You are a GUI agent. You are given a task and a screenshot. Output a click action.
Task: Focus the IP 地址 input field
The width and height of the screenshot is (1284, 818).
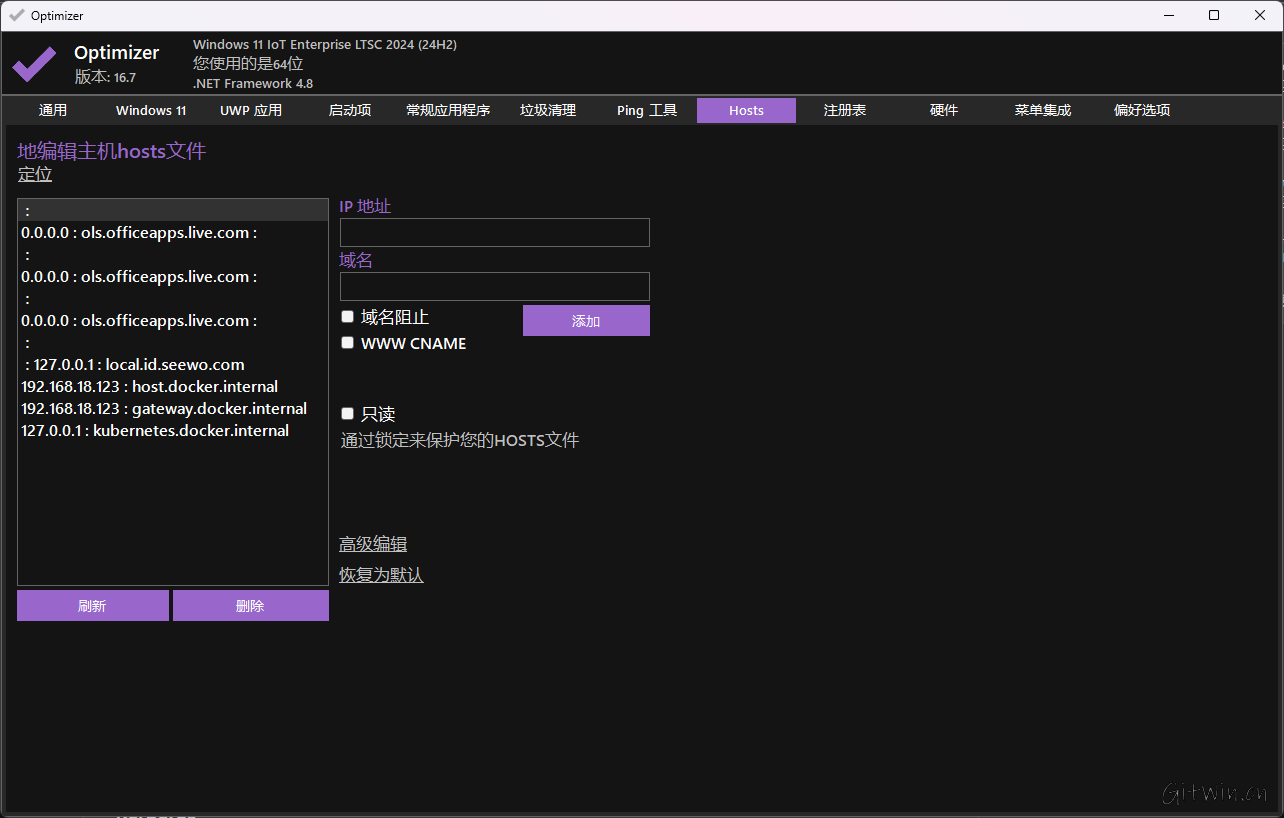495,233
